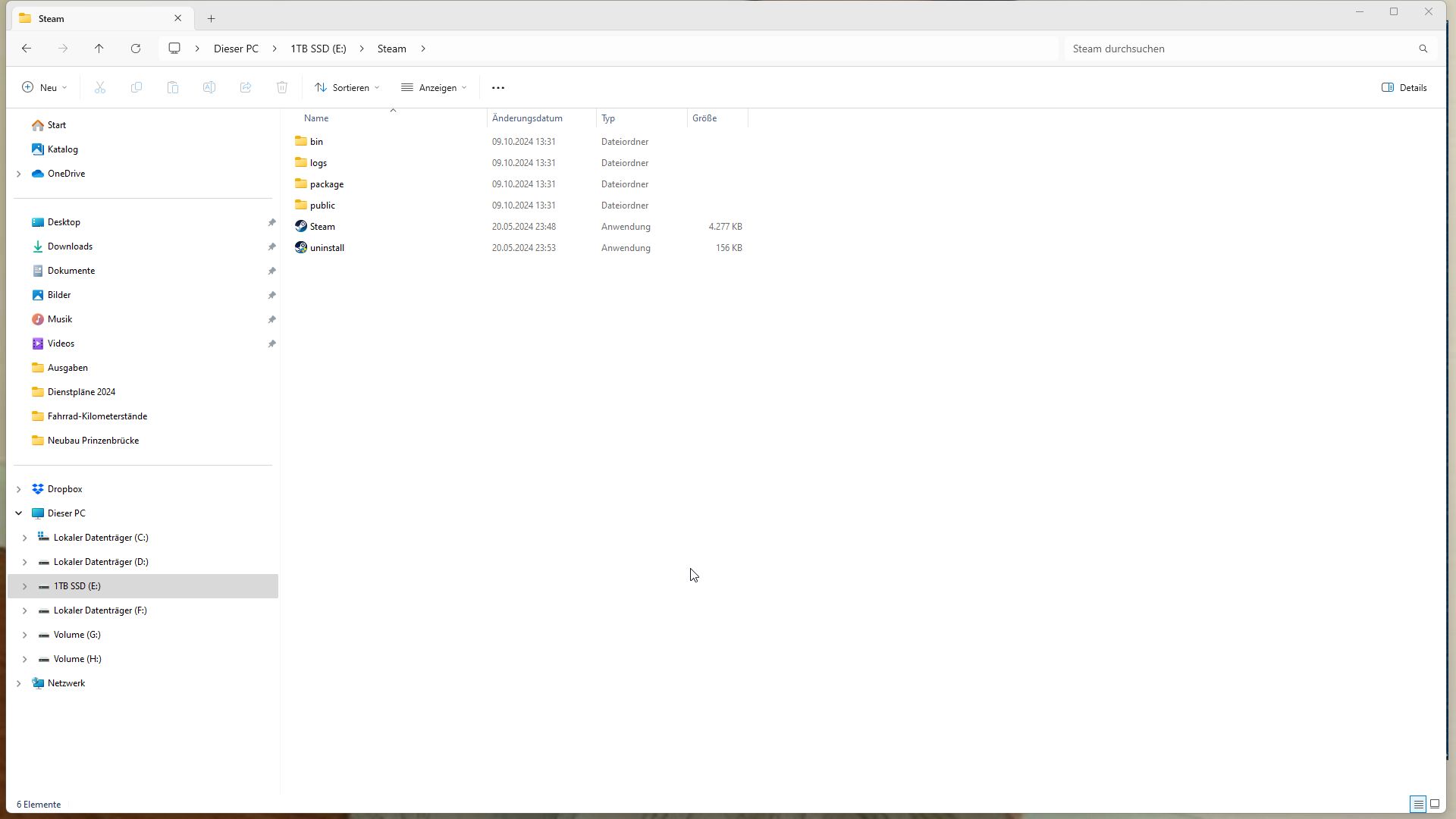Open the Sortieren dropdown
This screenshot has height=819, width=1456.
[347, 88]
